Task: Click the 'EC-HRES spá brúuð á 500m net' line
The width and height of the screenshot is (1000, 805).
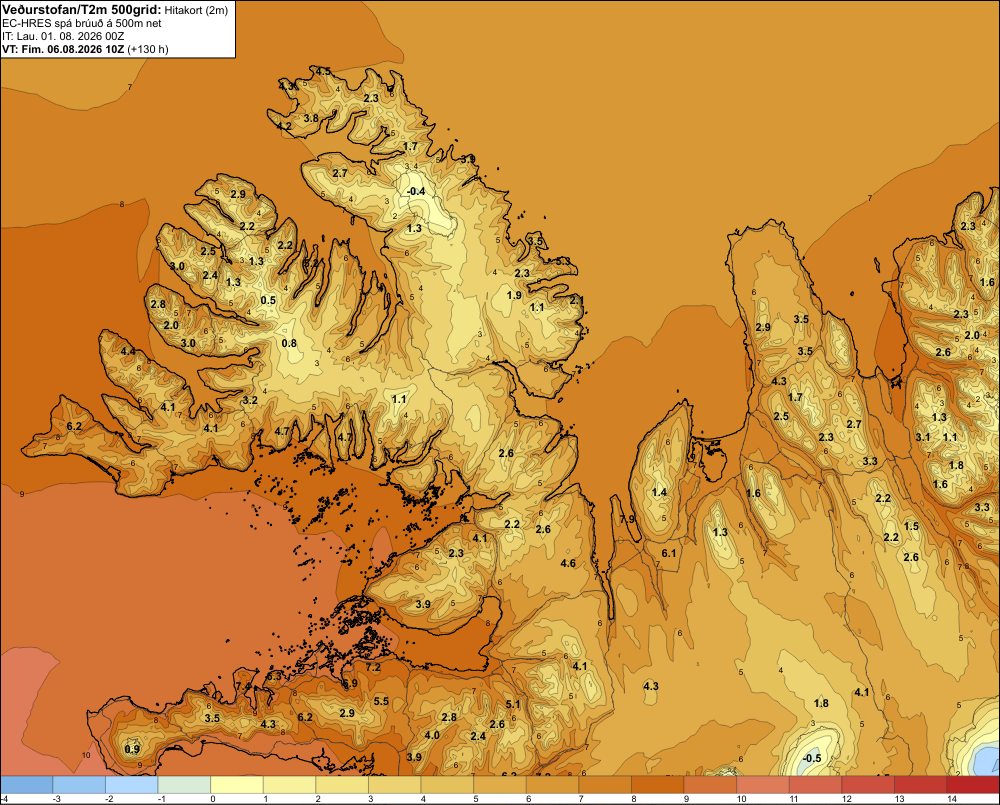Action: (82, 24)
